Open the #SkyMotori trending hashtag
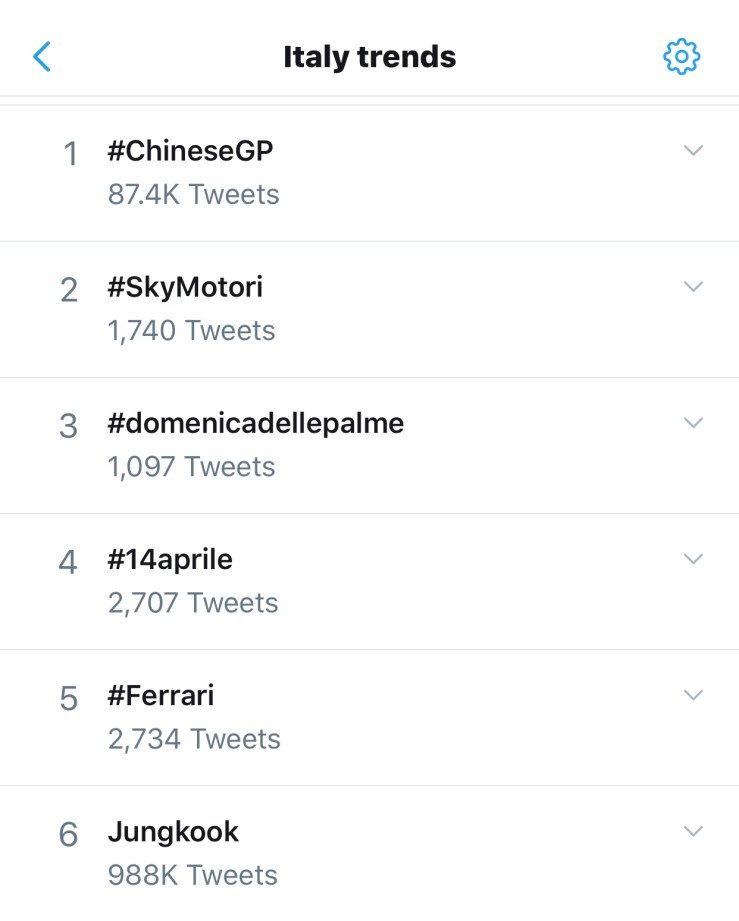The height and width of the screenshot is (921, 739). pos(185,287)
